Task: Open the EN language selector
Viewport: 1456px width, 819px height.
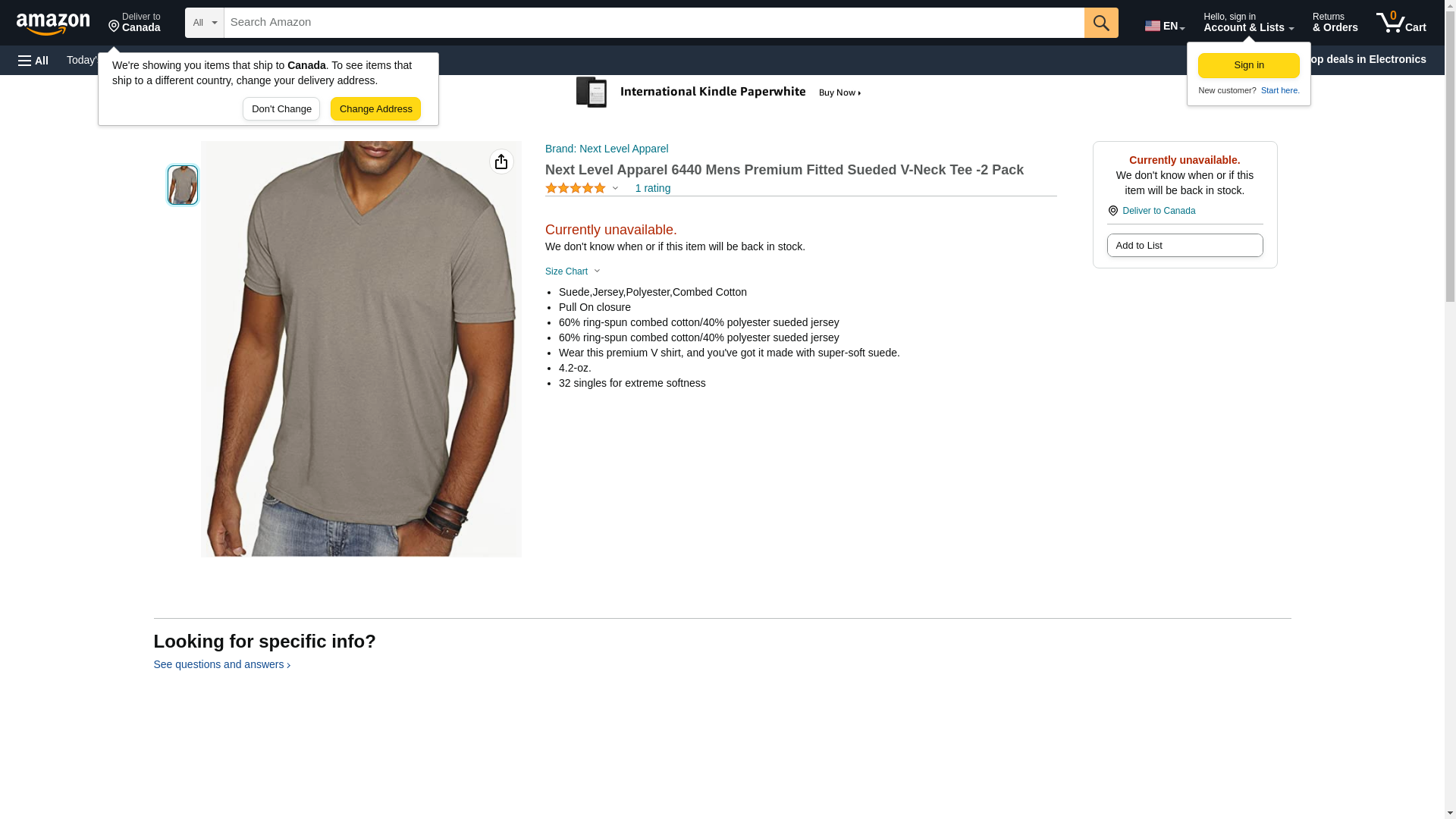Action: click(x=1164, y=25)
